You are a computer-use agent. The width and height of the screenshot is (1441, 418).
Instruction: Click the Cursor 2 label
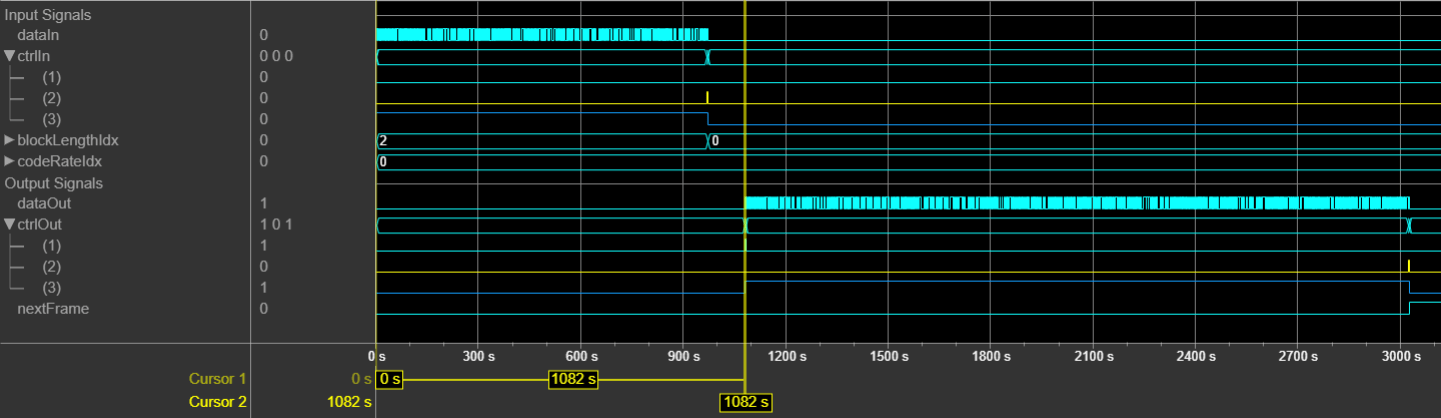218,401
